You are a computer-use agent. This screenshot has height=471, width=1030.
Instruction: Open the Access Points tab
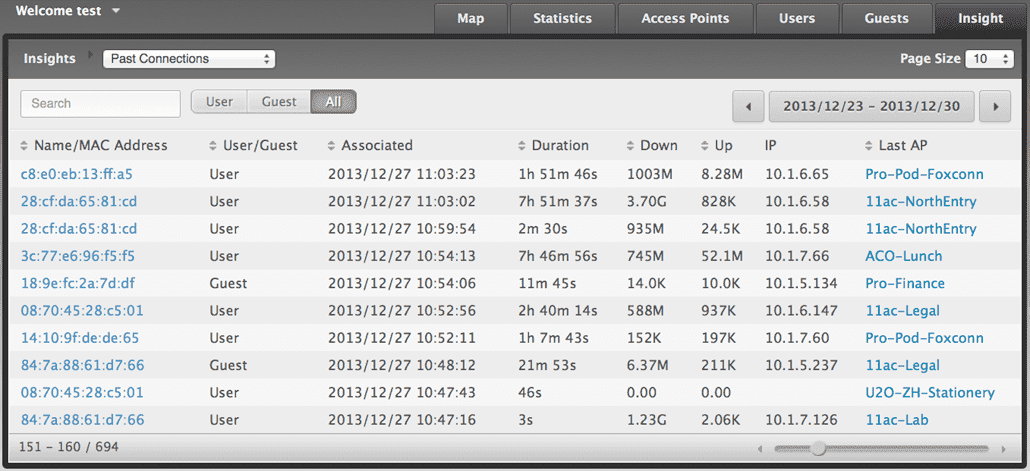(685, 18)
